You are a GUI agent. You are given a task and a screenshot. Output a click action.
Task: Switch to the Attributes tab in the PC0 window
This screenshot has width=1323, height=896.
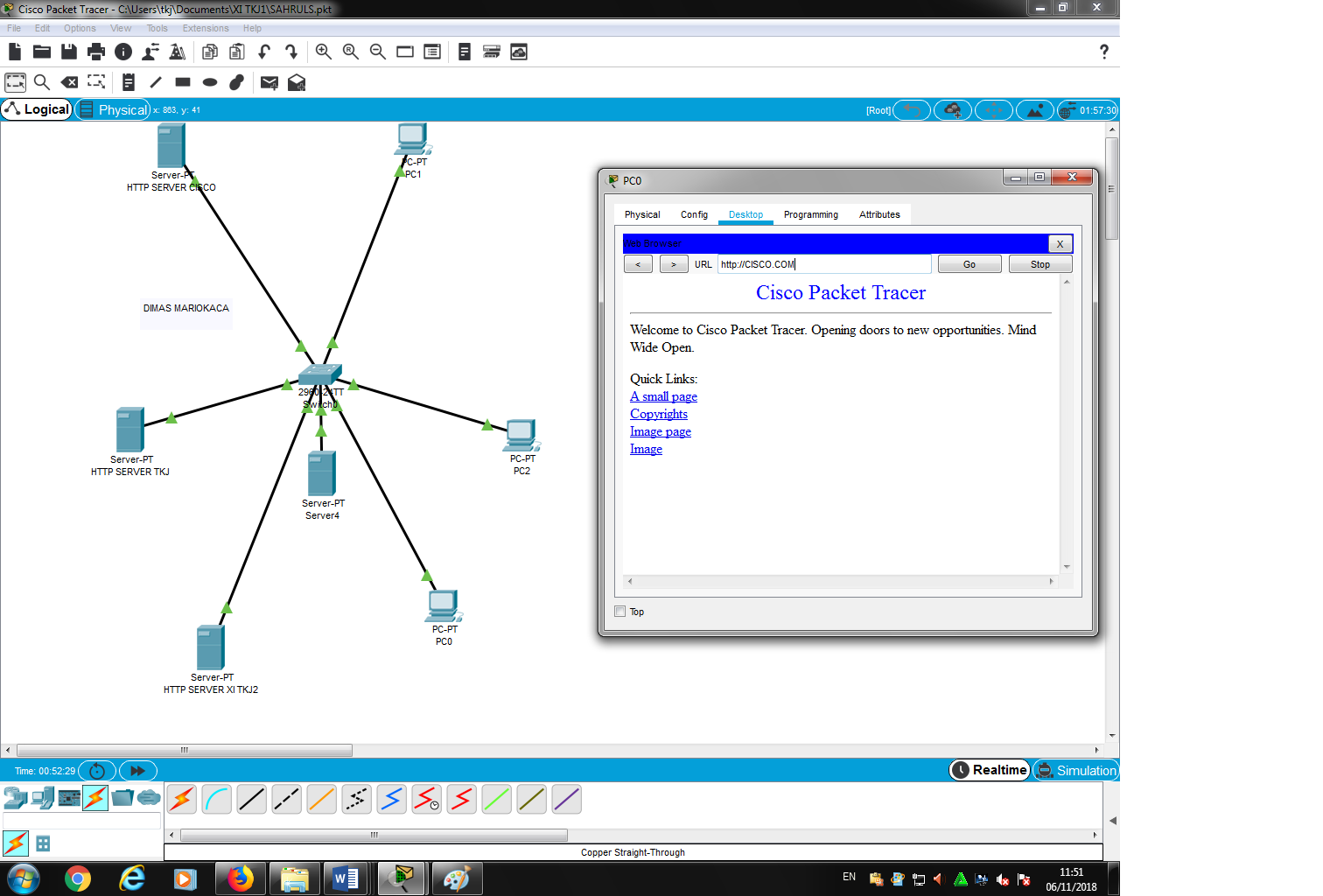(x=879, y=214)
